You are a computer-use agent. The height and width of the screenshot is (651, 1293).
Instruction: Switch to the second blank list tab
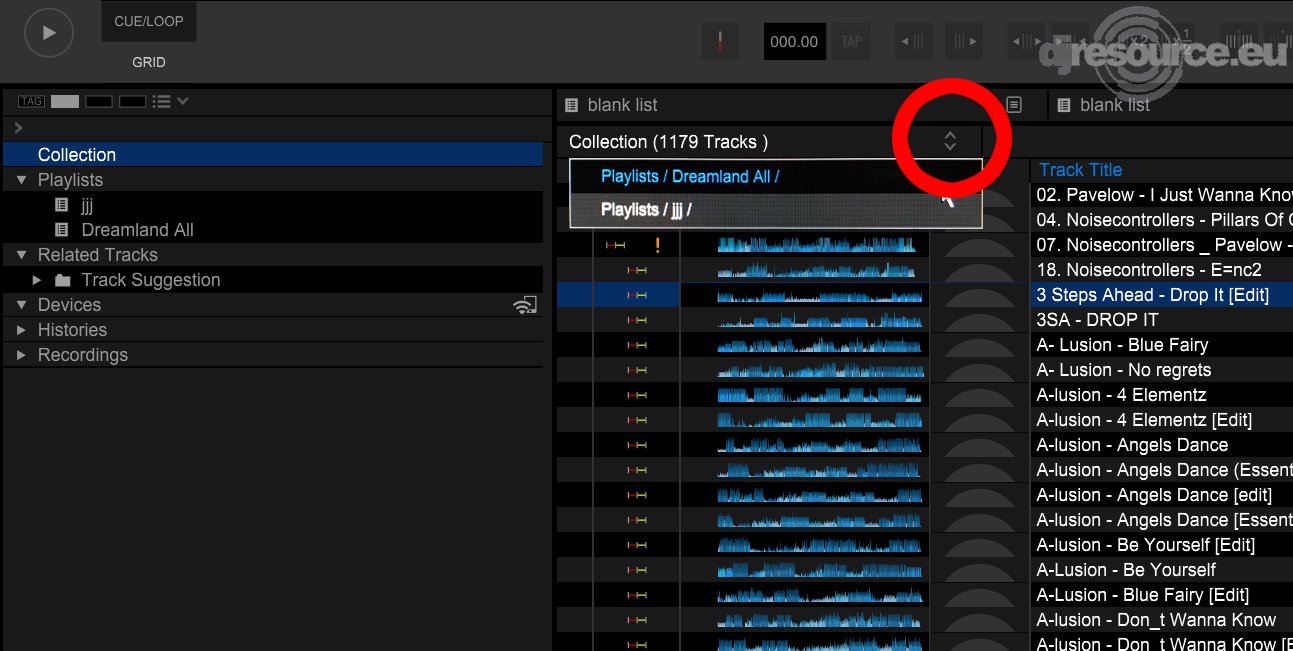[1115, 105]
